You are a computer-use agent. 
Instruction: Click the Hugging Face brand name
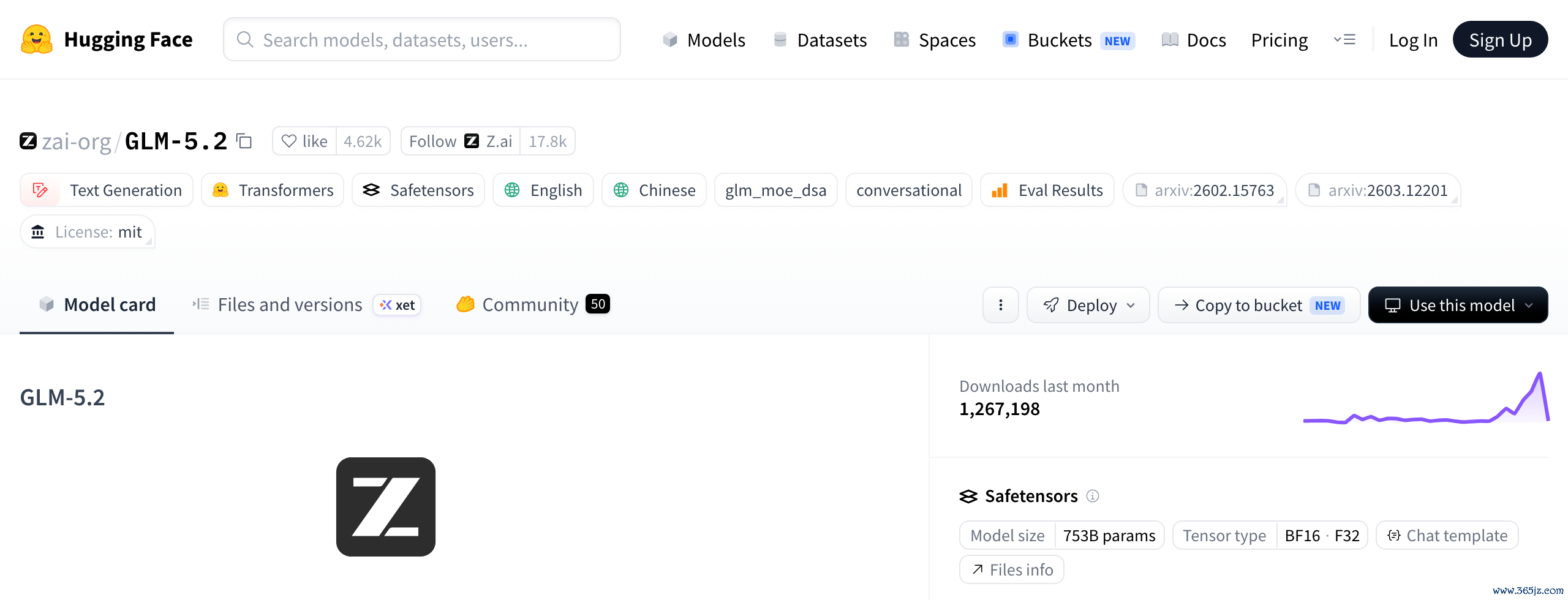(x=128, y=40)
